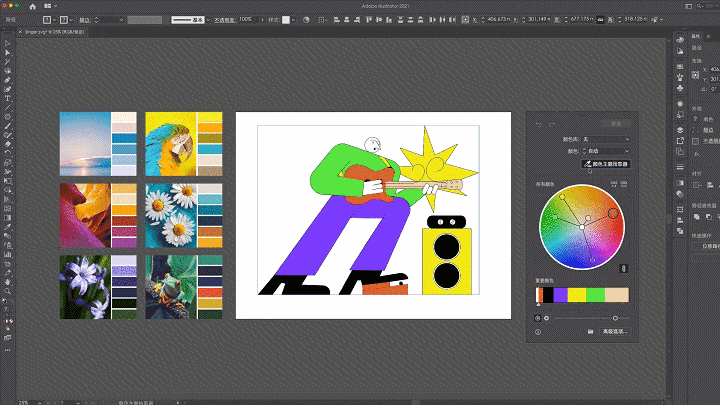
Task: Toggle the brightness/saturation display button below swatches
Action: 537,318
